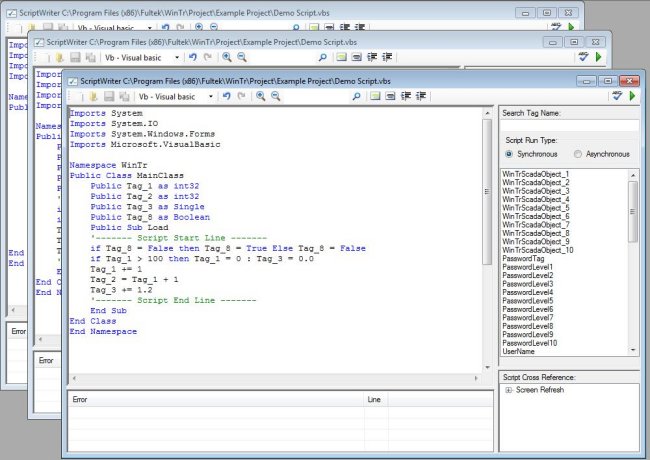Expand the Screen Refresh tree node
The height and width of the screenshot is (460, 650).
point(509,389)
